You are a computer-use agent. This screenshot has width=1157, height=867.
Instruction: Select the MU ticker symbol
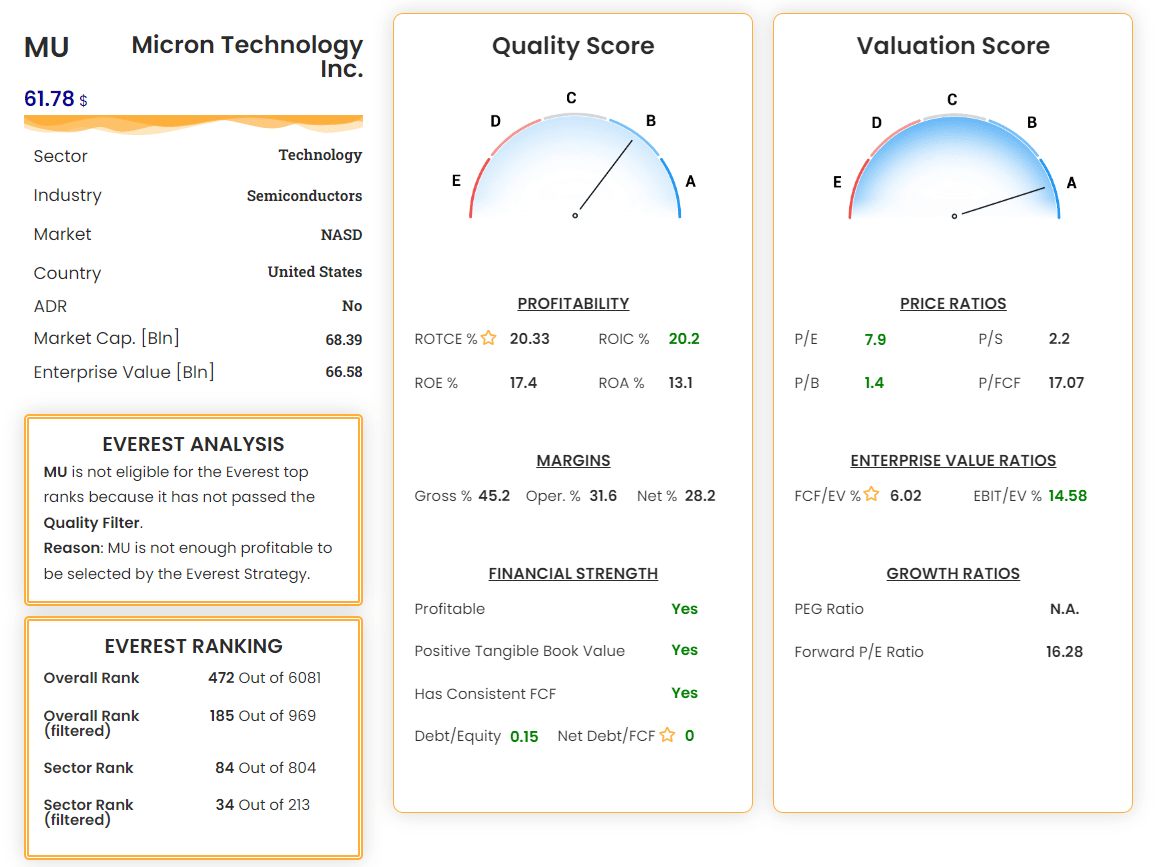(47, 47)
